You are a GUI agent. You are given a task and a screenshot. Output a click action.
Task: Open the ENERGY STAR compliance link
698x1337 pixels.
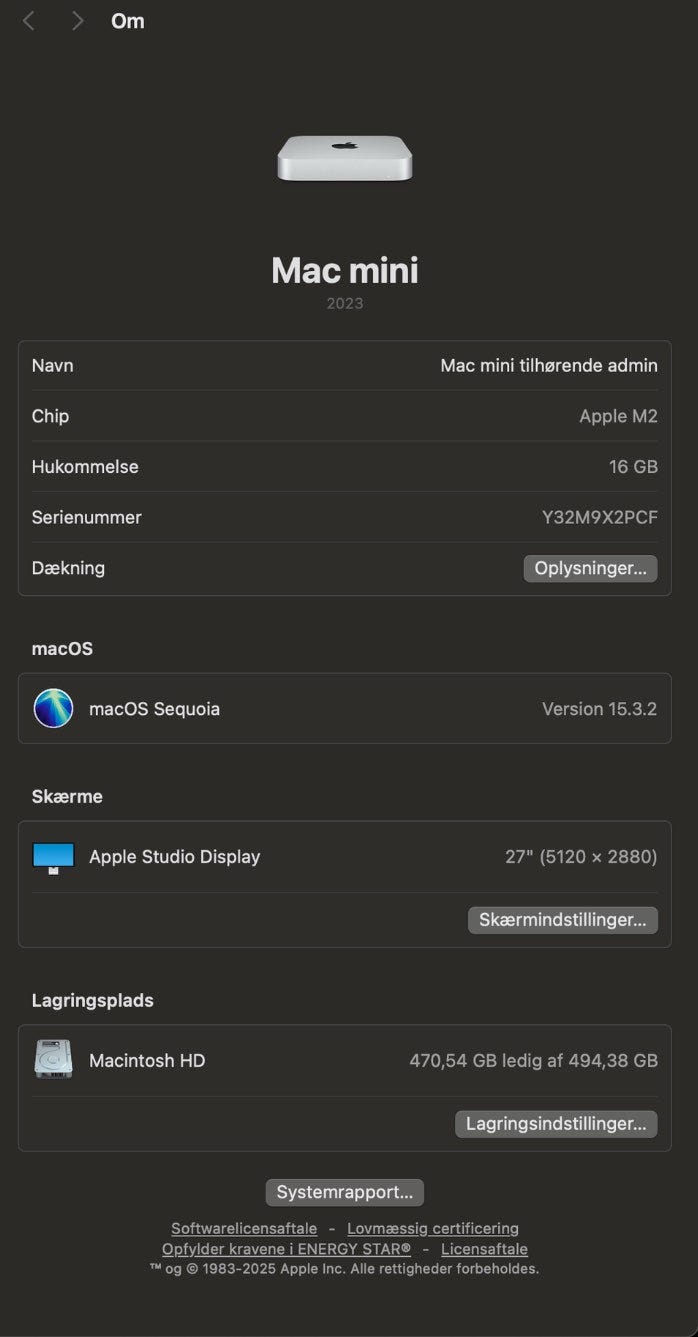click(x=286, y=1249)
